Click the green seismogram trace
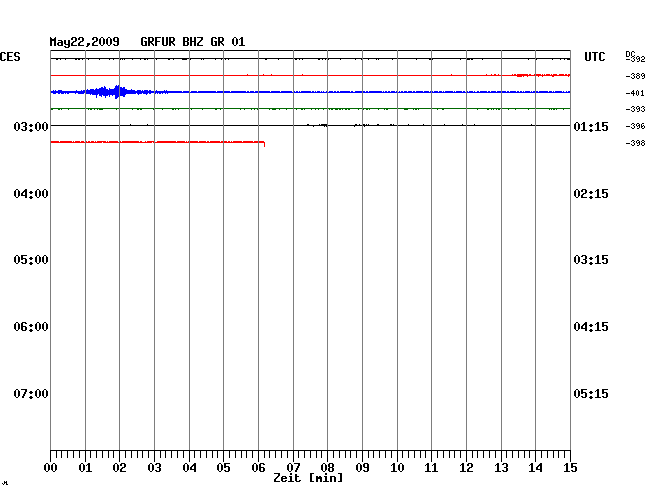Viewport: 650px width, 494px height. pos(310,109)
